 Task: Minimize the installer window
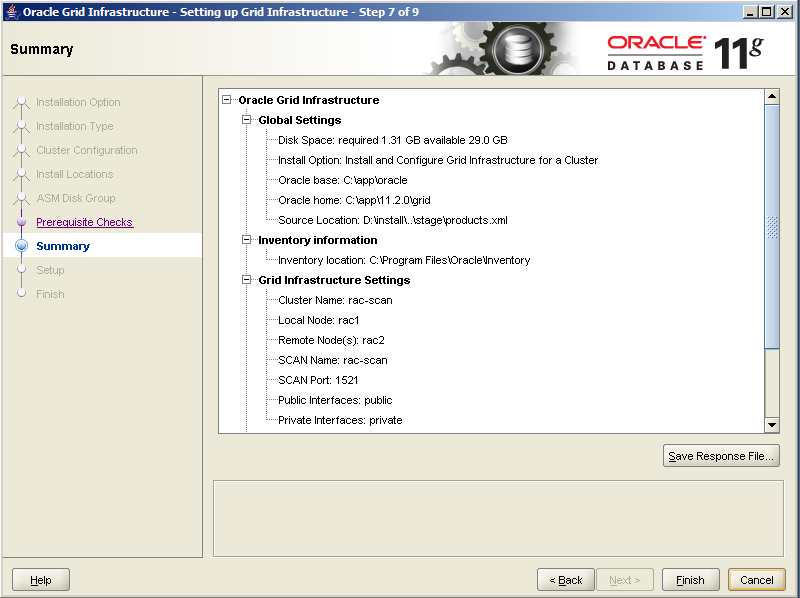(x=749, y=11)
